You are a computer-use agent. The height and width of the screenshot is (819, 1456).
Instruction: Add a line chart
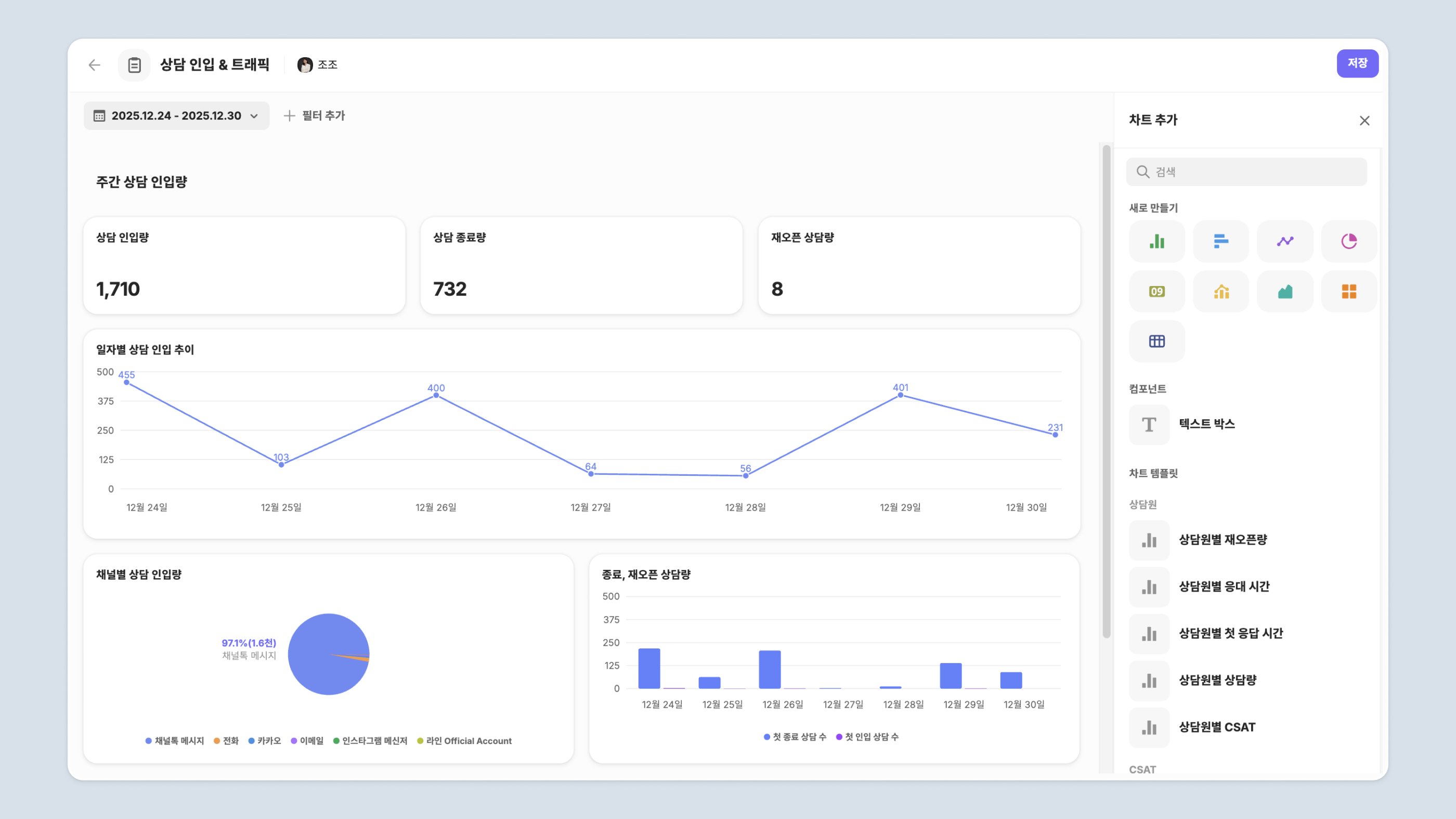pos(1285,241)
